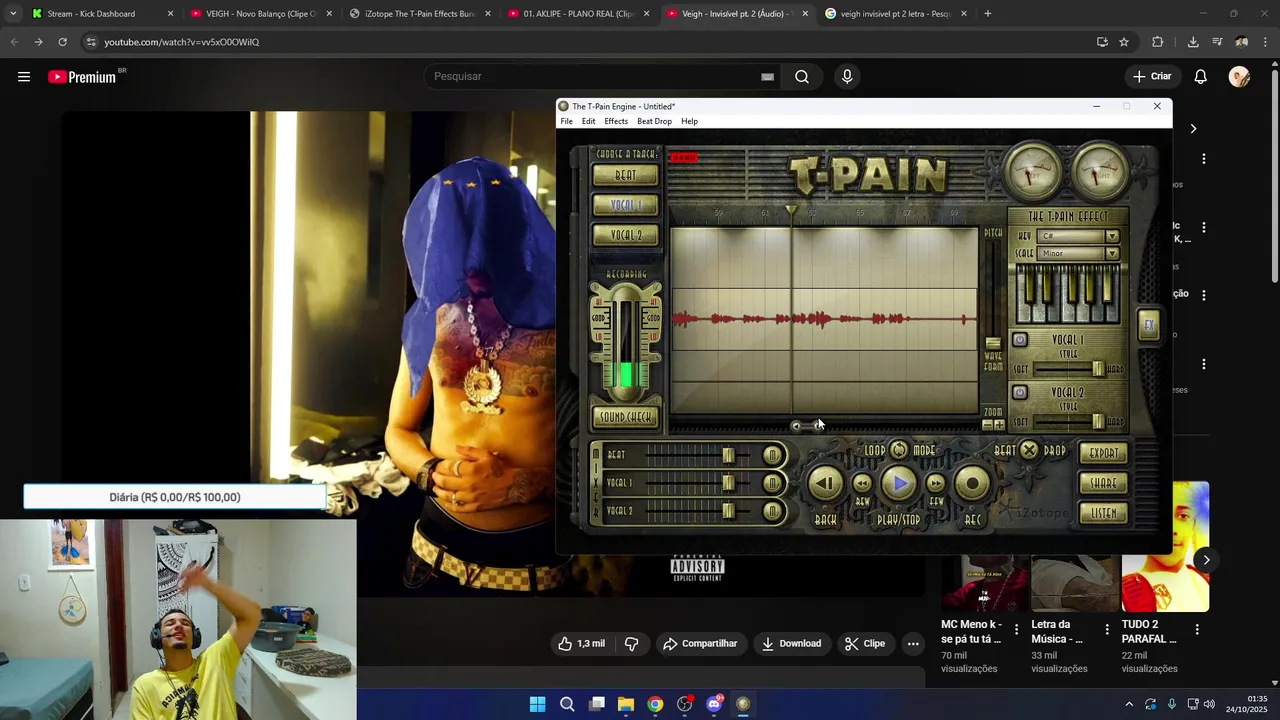1280x720 pixels.
Task: Click the YouTube Download button
Action: (791, 644)
